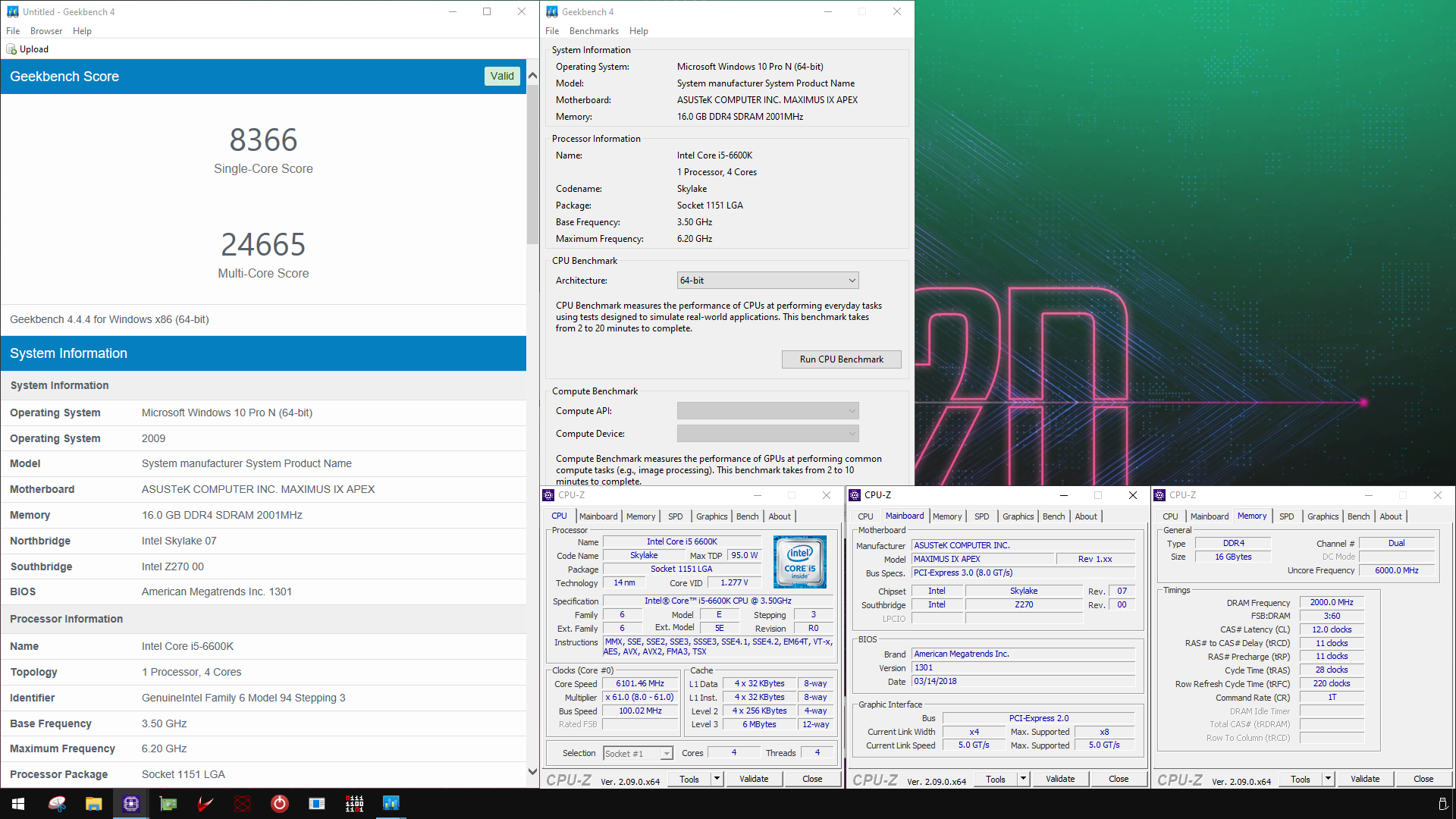Switch to SPD tab in first CPU-Z

(x=676, y=516)
